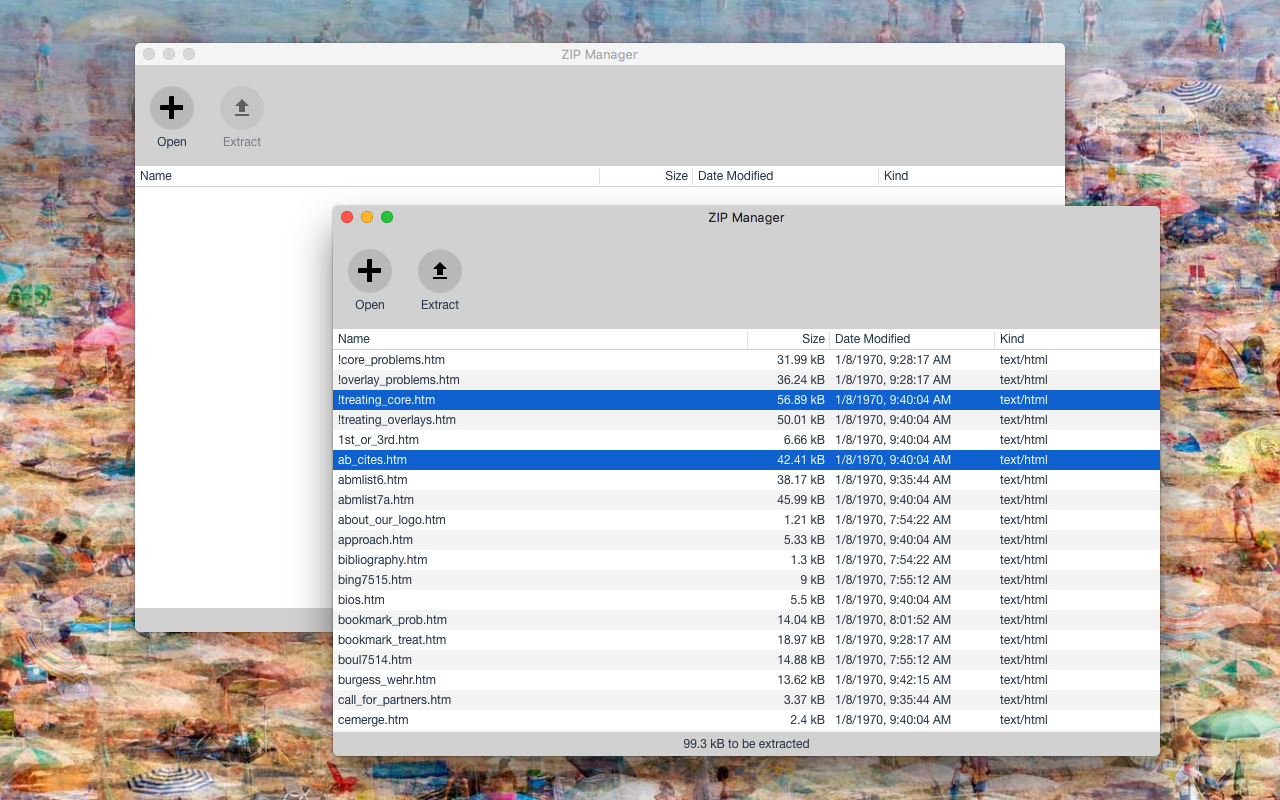Sort files by the Size column header

(811, 339)
